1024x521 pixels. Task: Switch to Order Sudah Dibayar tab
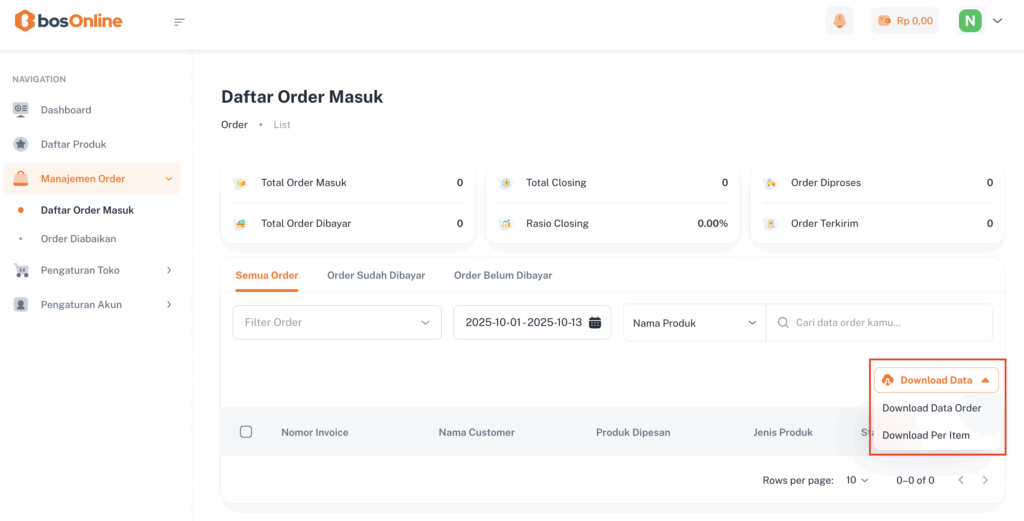point(376,275)
